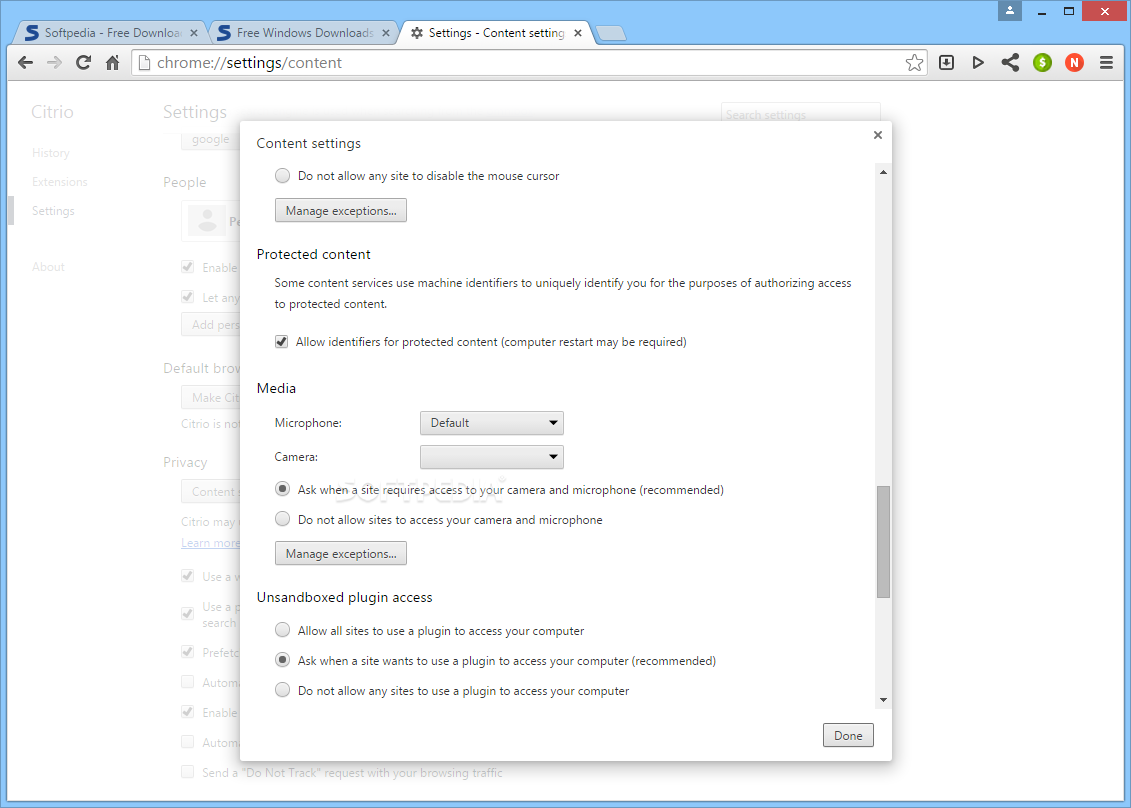
Task: Click the dialog scrollbar down arrow
Action: (883, 700)
